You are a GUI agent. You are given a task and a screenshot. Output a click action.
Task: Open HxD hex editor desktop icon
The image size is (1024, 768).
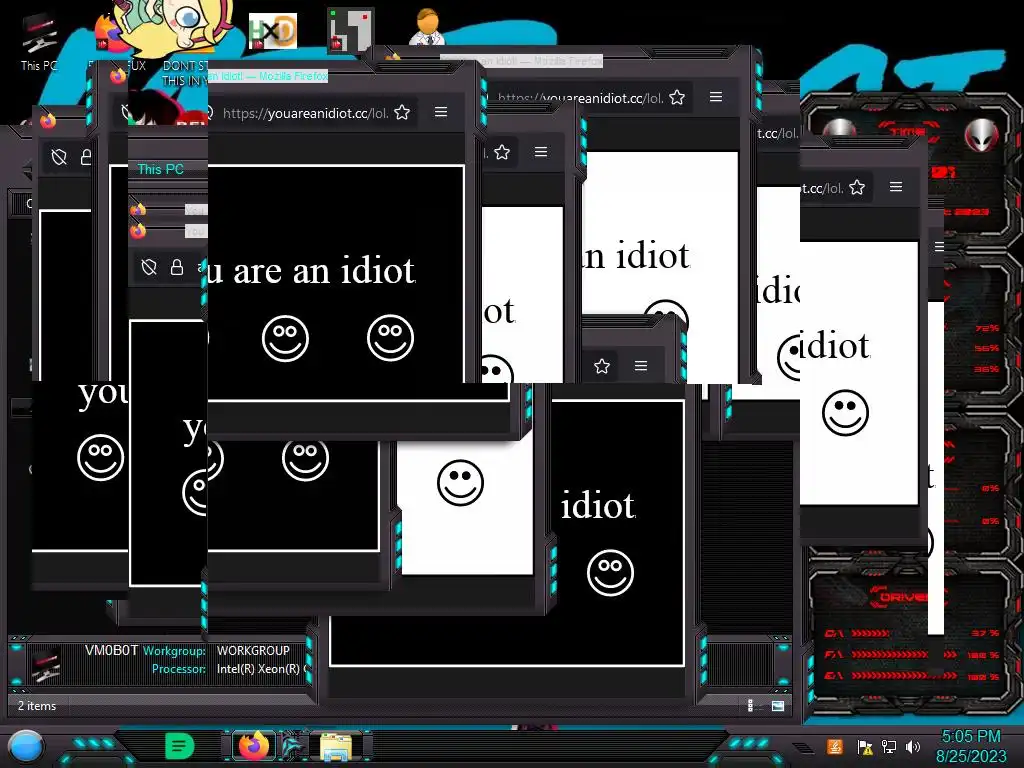click(273, 31)
